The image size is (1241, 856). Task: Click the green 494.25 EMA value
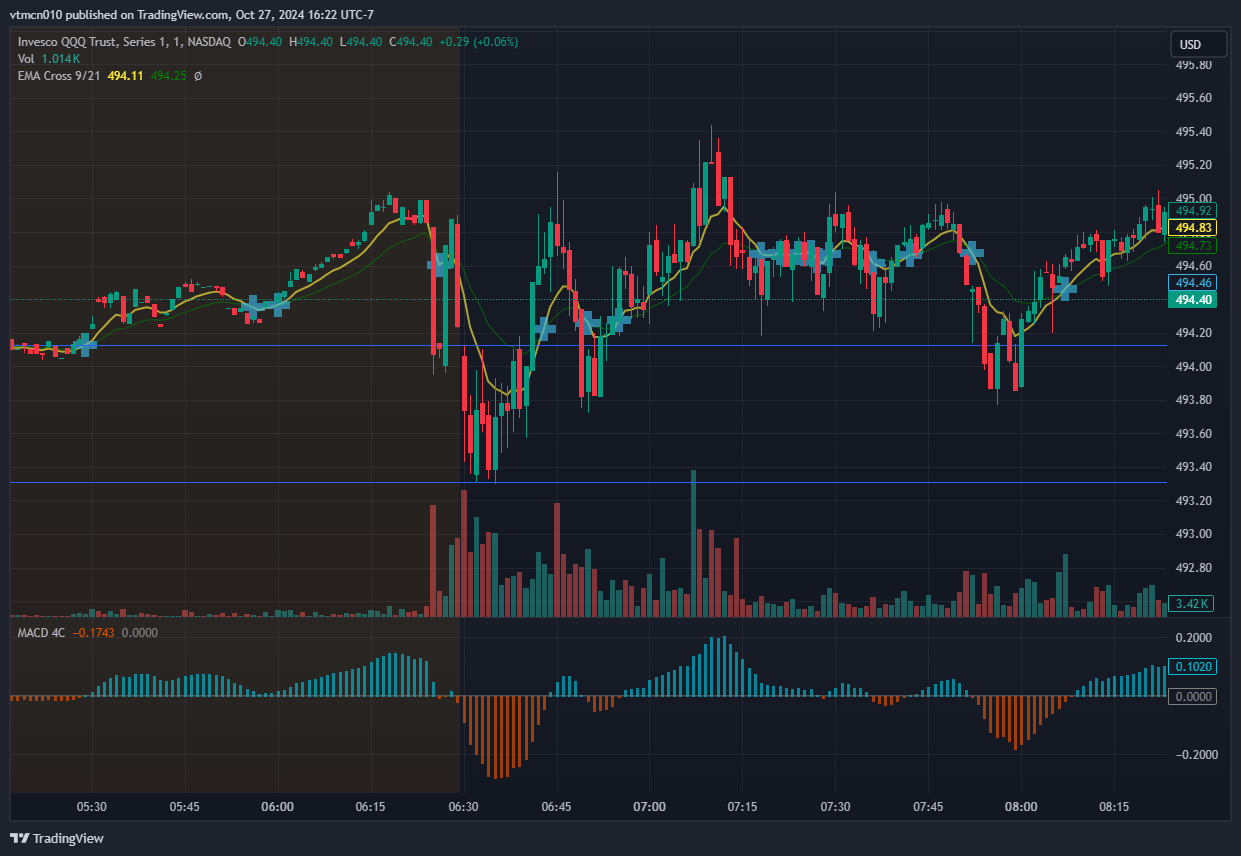[x=168, y=76]
